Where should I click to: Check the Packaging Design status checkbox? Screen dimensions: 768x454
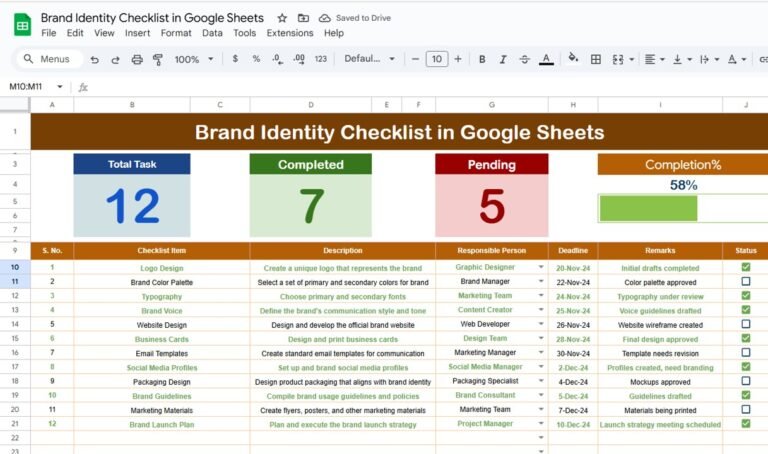pos(745,381)
